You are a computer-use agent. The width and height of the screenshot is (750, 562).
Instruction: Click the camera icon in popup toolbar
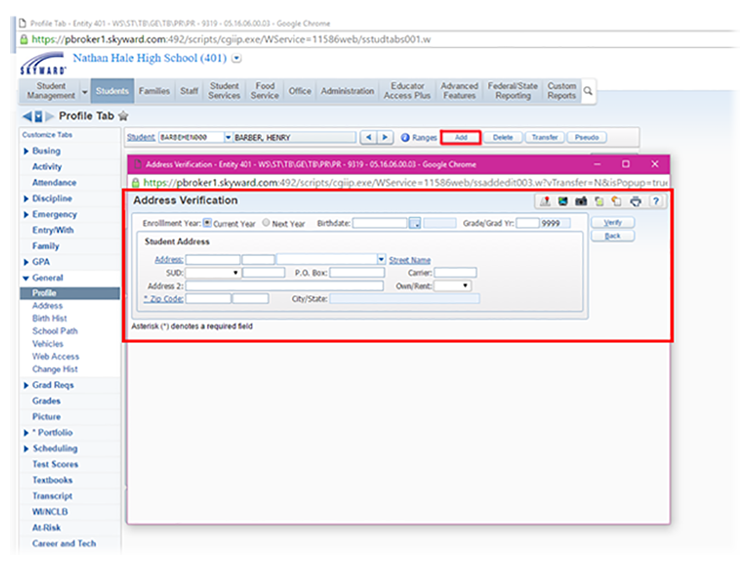(580, 201)
